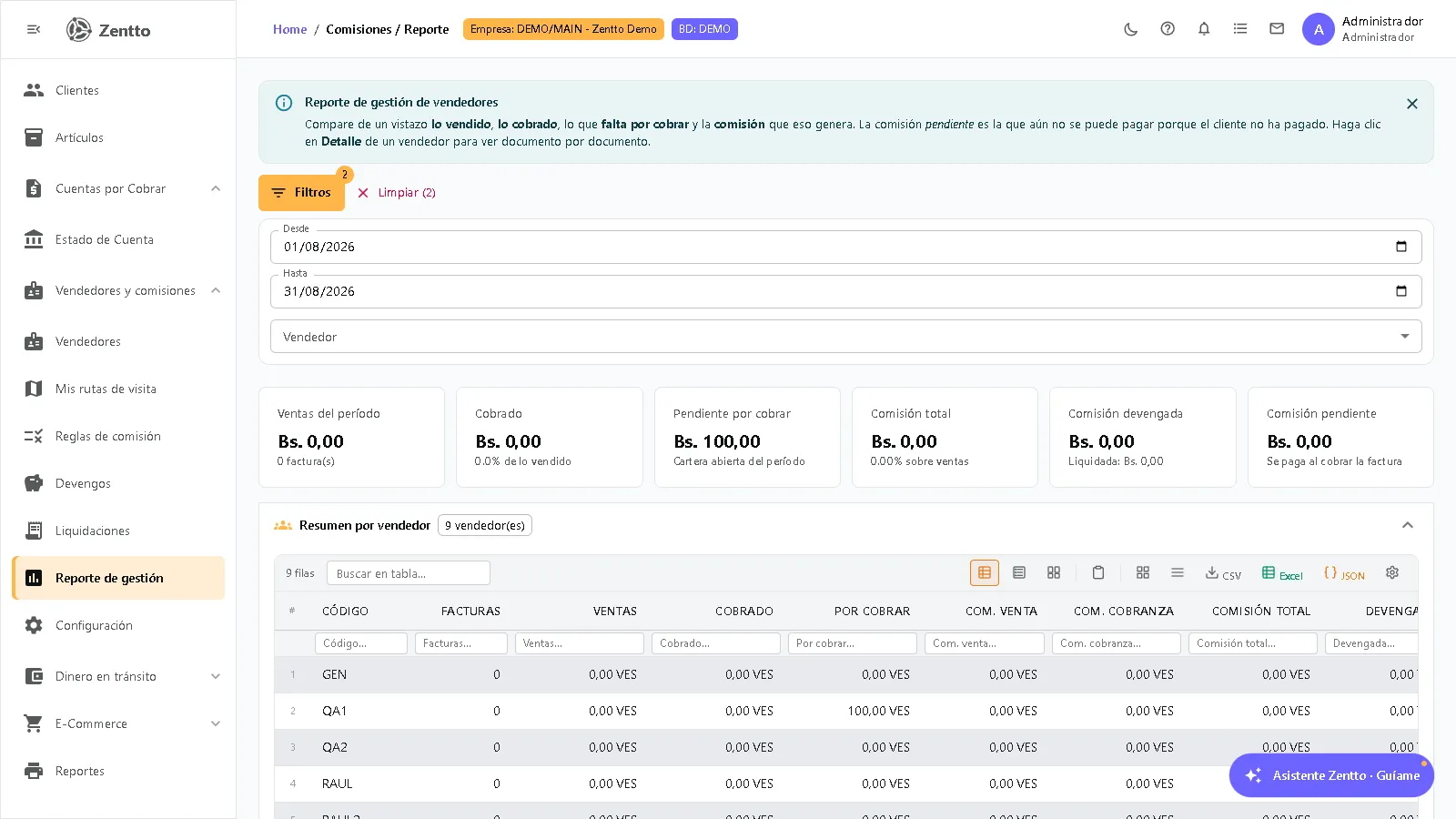Open Asistente Zentto Guíame assistant
This screenshot has height=819, width=1456.
1331,775
